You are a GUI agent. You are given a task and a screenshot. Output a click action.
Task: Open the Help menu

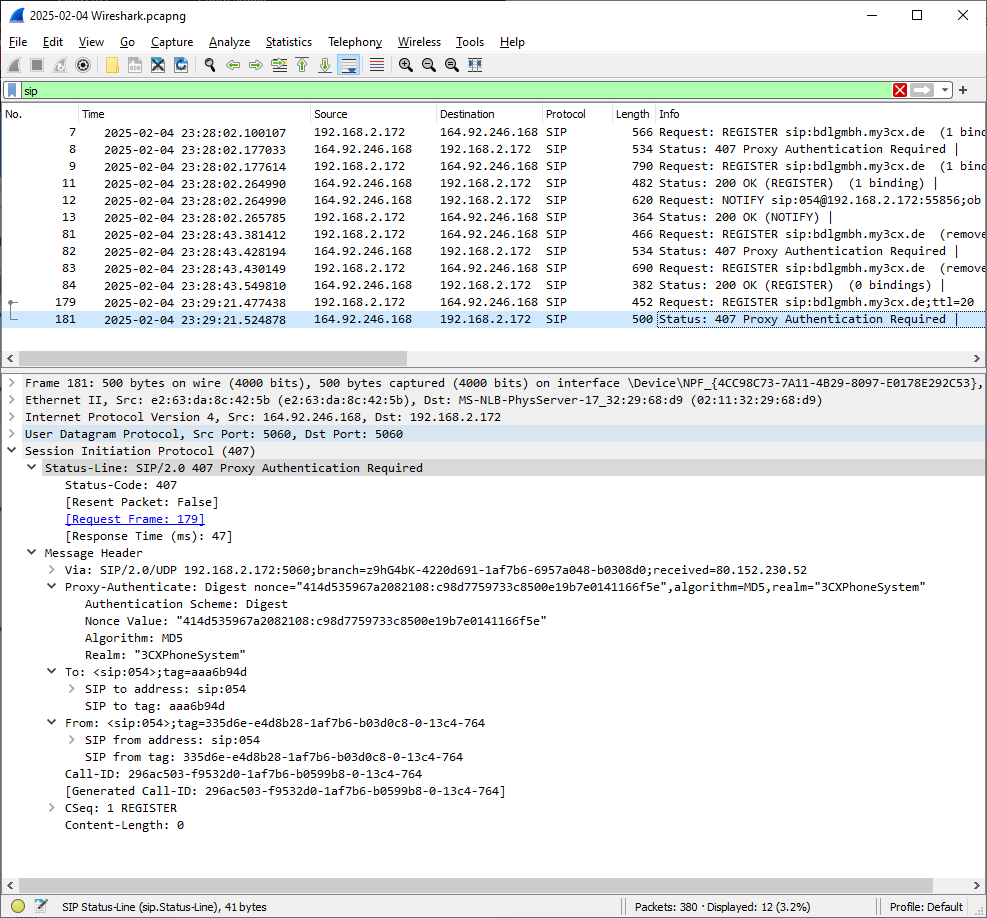tap(512, 42)
